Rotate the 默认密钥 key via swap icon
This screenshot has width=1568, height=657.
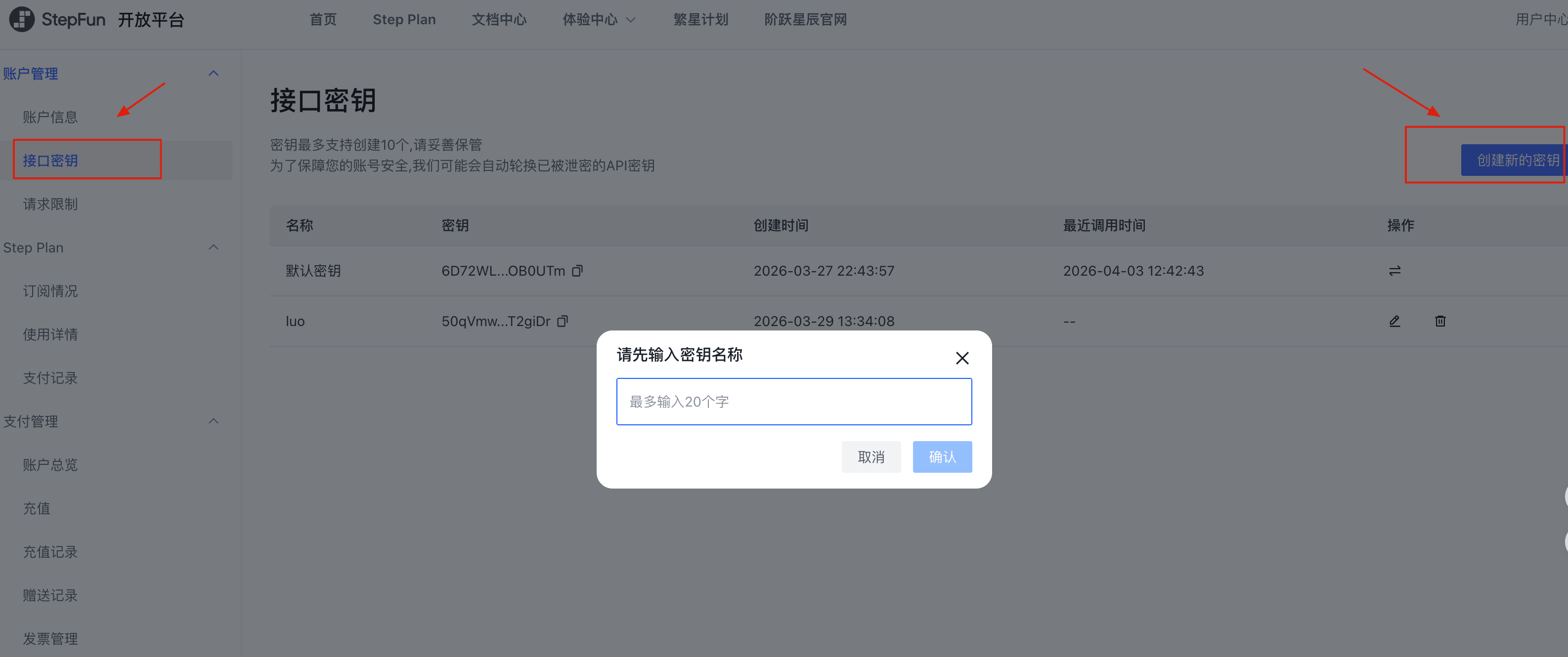[1394, 271]
